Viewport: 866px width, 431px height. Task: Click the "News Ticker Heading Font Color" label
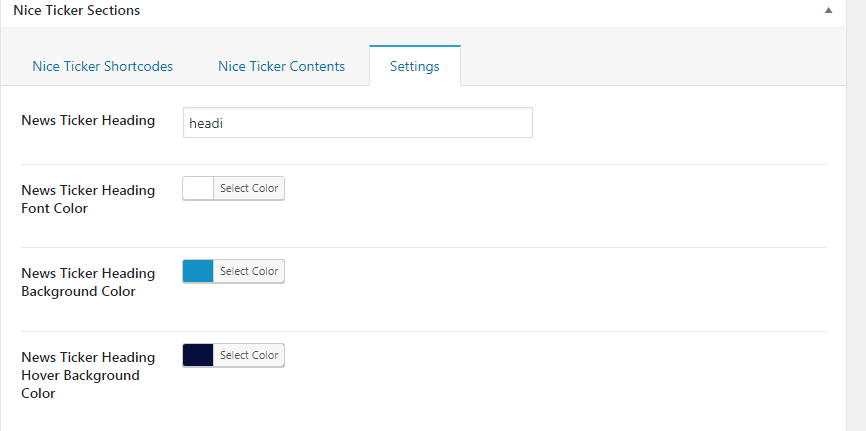(88, 199)
